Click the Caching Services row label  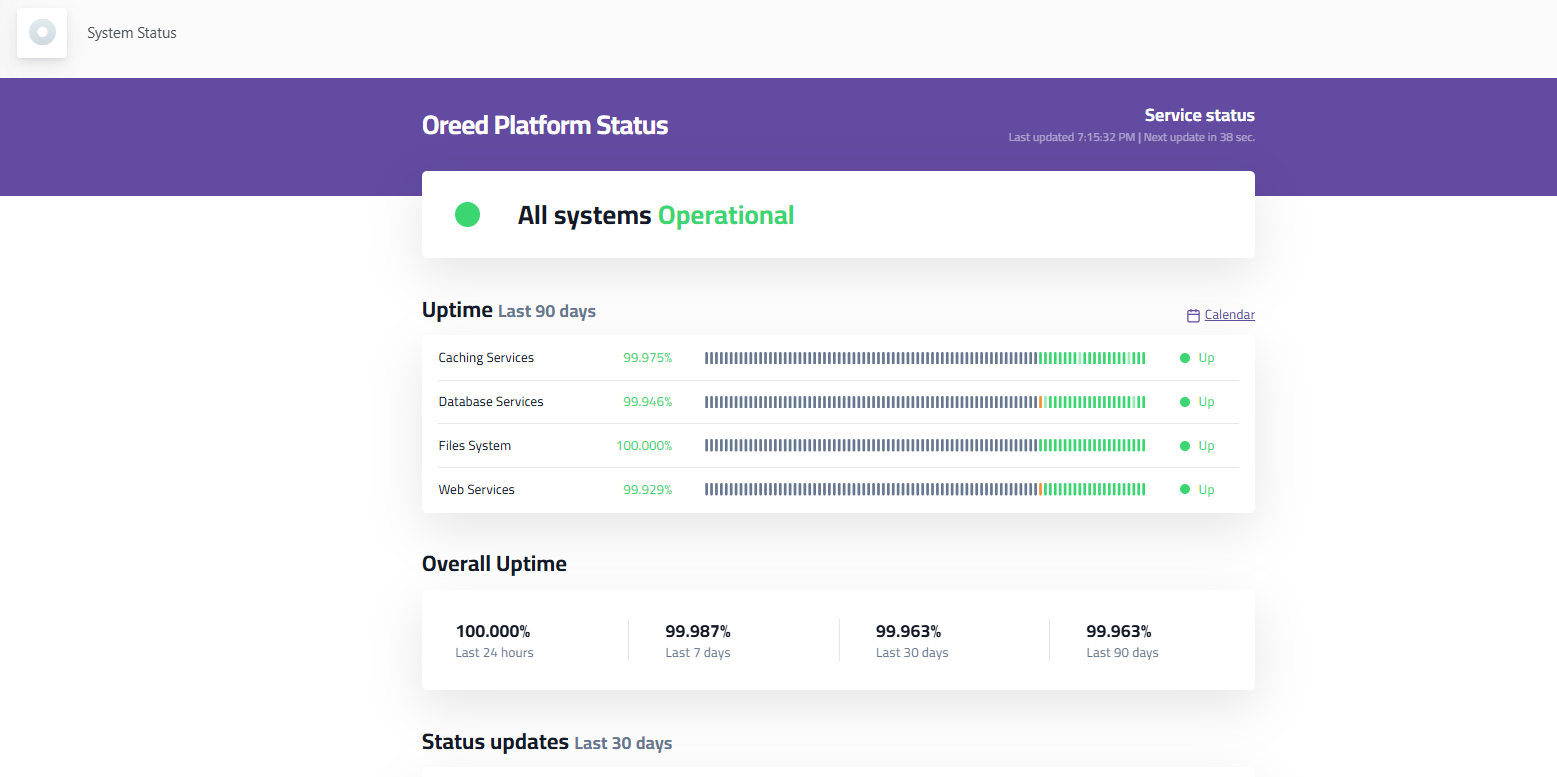click(486, 358)
